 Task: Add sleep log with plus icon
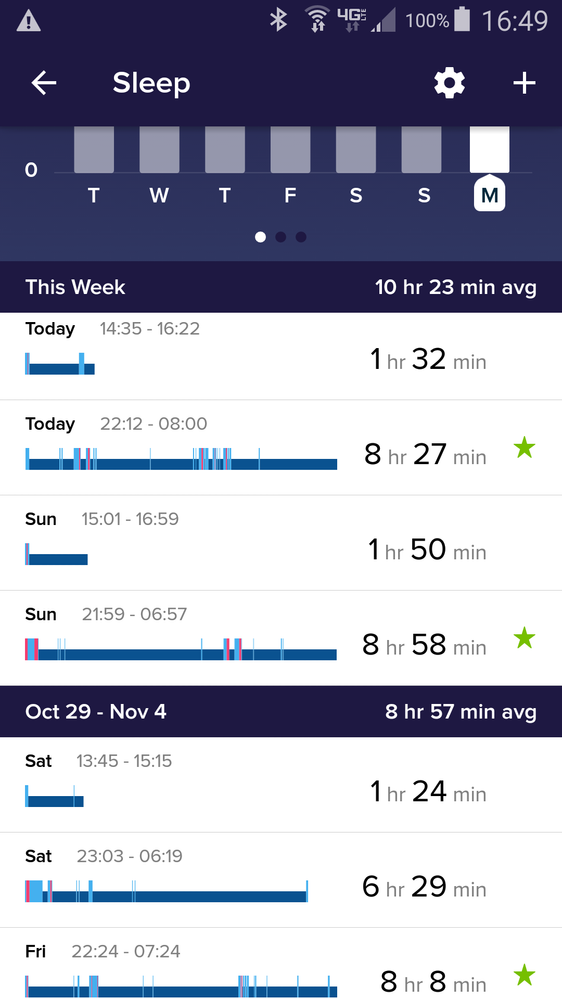524,83
